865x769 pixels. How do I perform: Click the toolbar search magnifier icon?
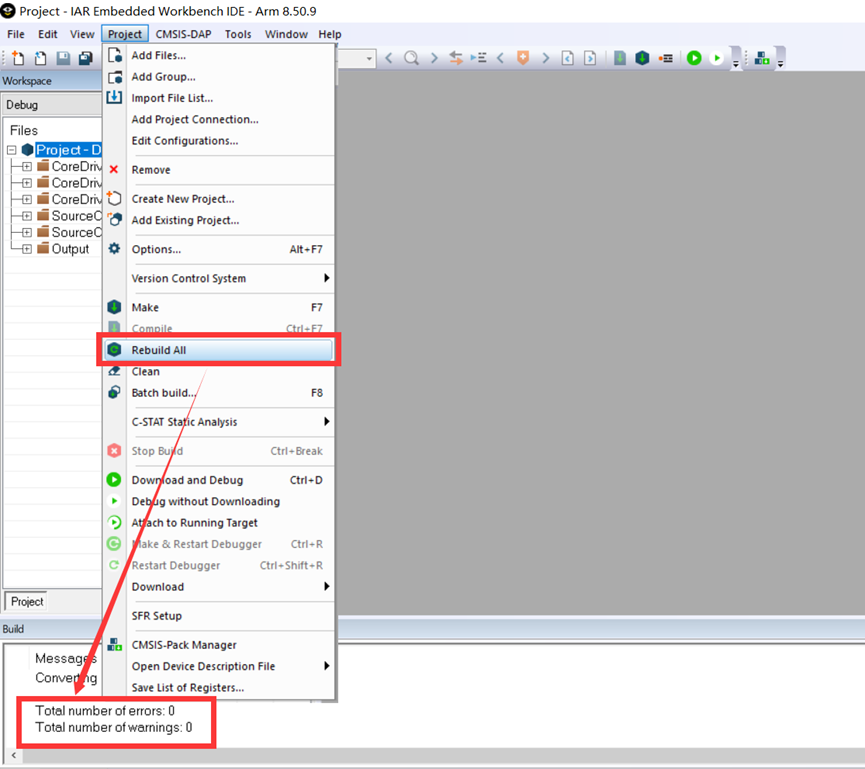tap(411, 58)
